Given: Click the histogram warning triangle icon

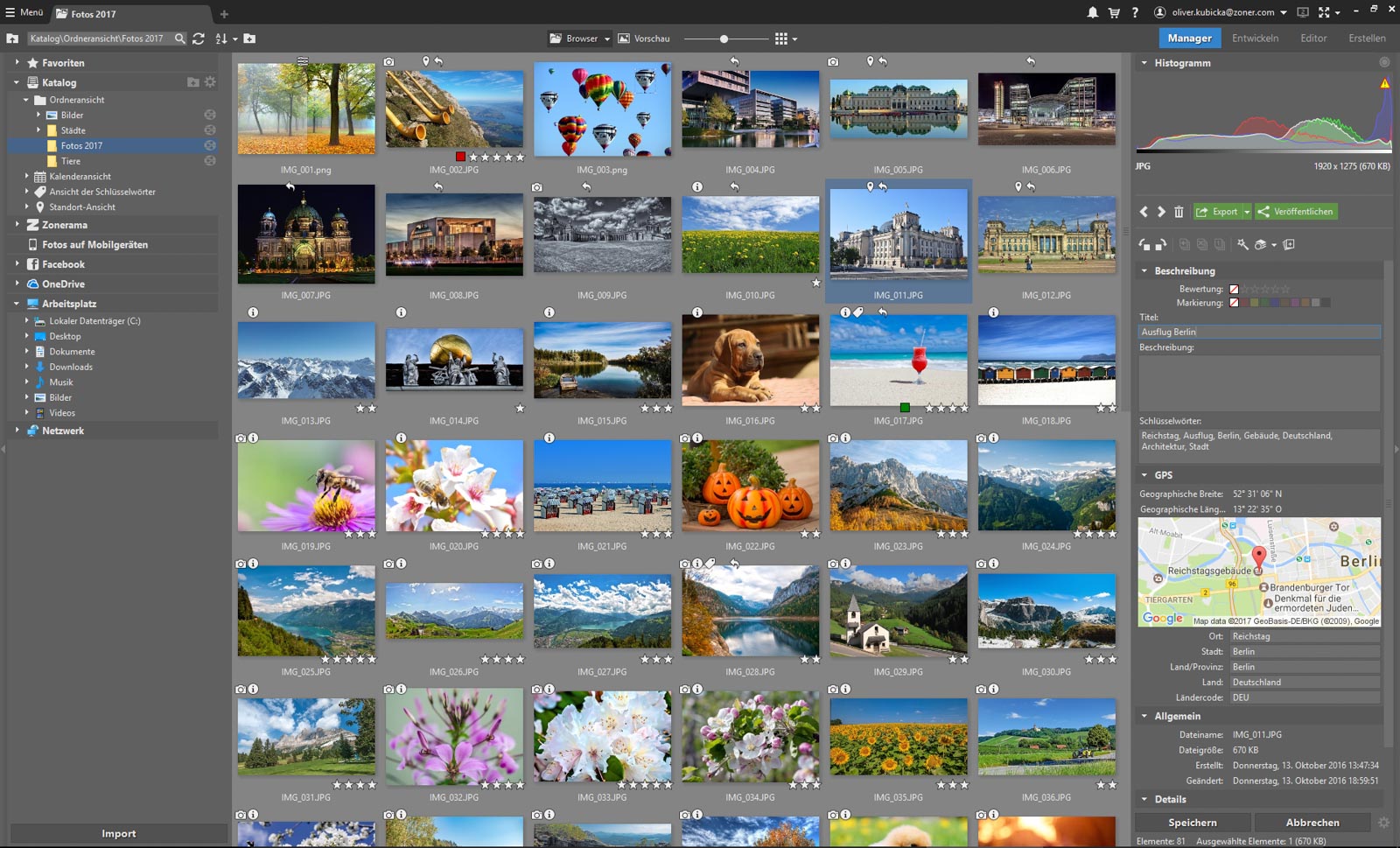Looking at the screenshot, I should pos(1384,84).
